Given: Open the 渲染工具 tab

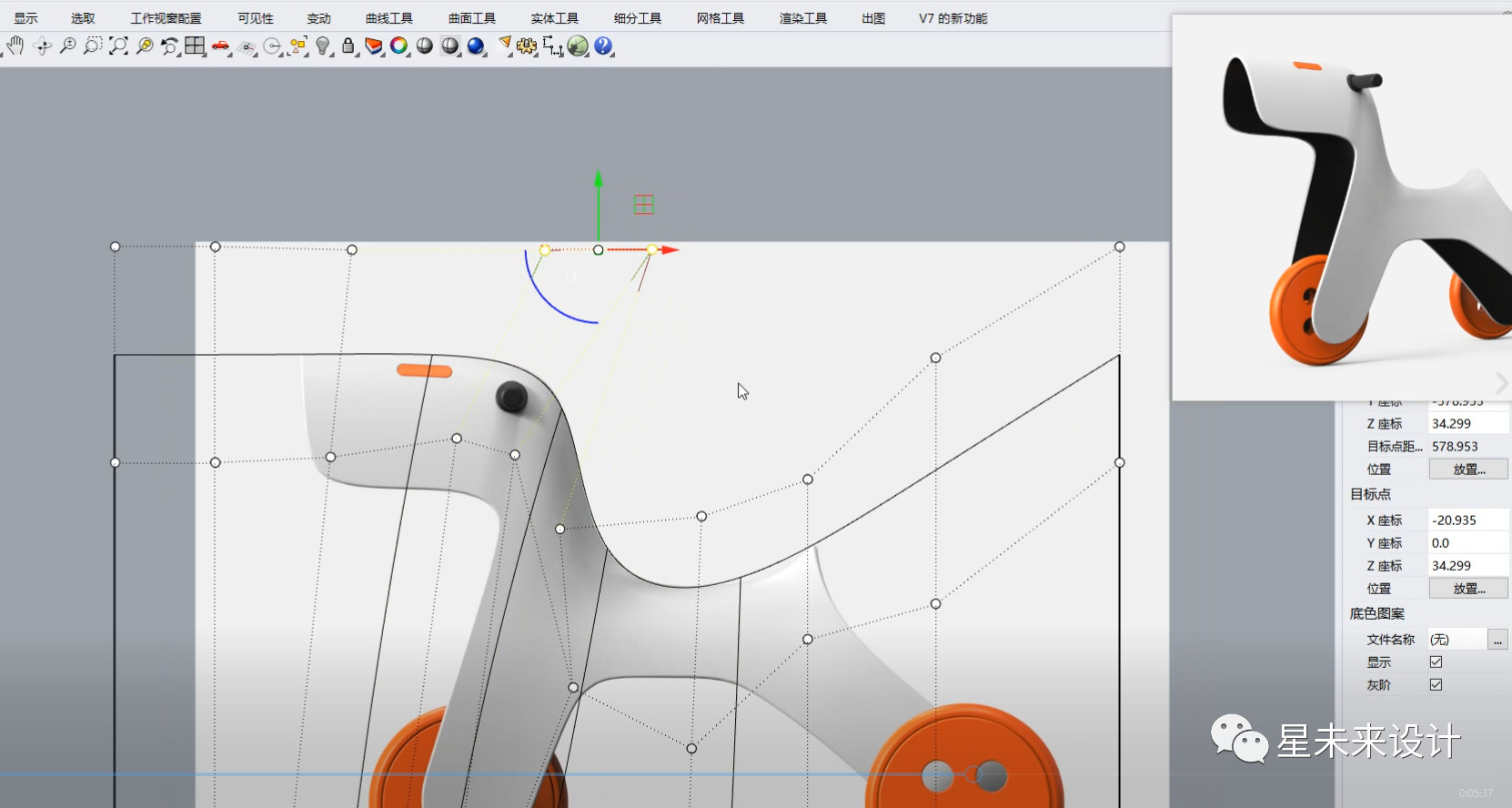Looking at the screenshot, I should point(803,18).
